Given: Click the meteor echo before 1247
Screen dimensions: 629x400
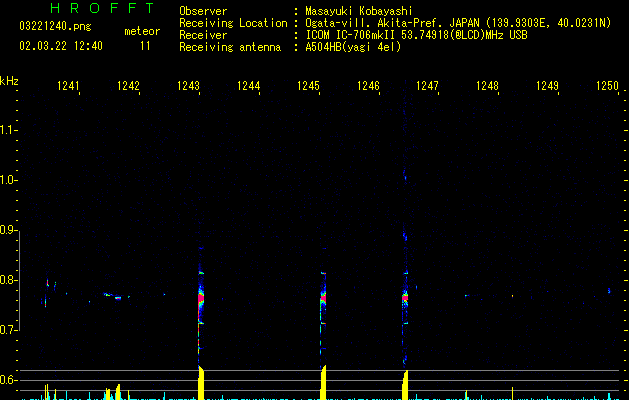Looking at the screenshot, I should [405, 298].
